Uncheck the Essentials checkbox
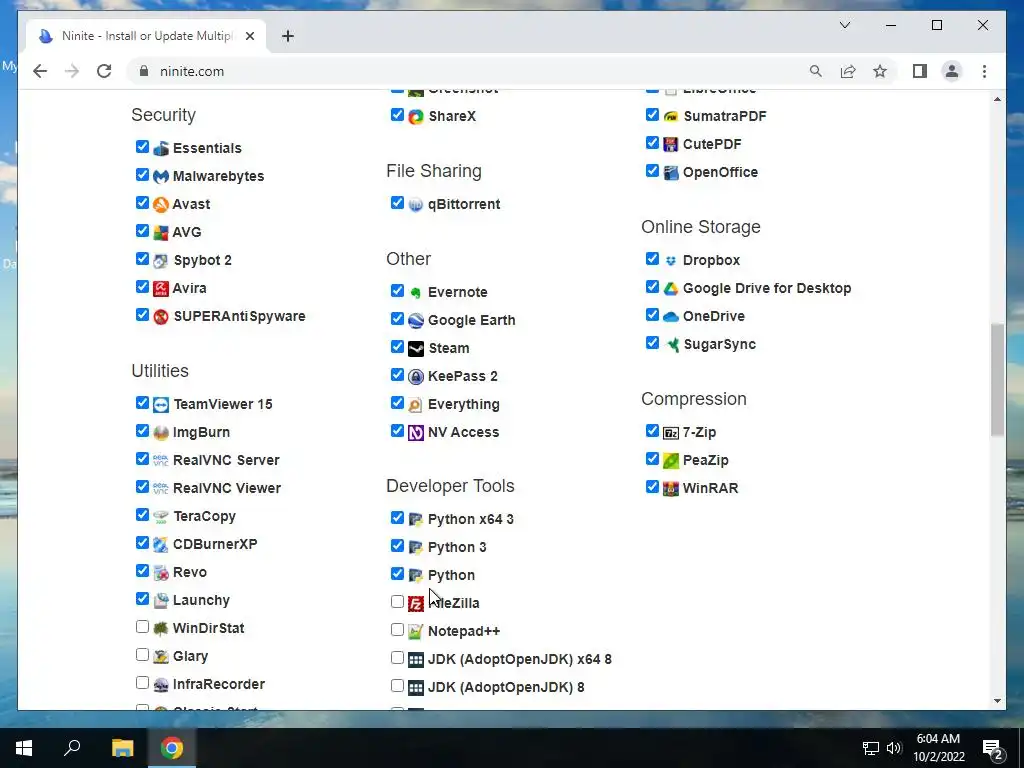This screenshot has width=1024, height=768. [x=142, y=147]
